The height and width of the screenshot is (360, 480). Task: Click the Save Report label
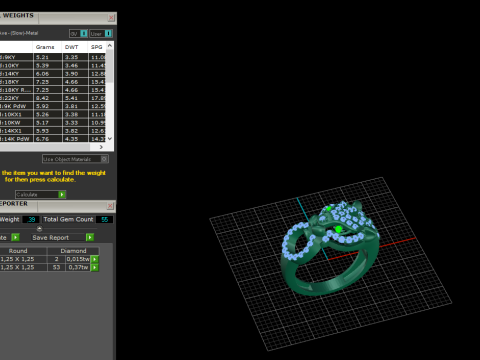[51, 238]
